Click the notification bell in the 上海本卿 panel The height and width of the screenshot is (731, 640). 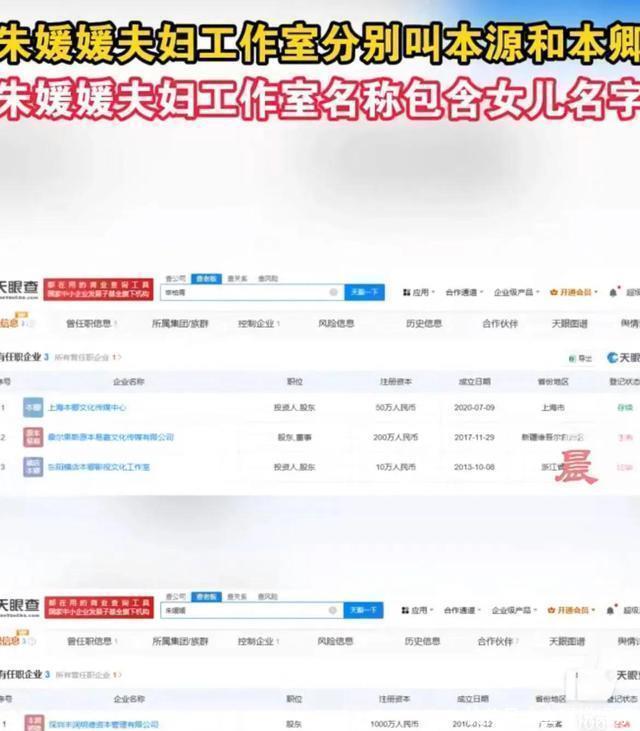pyautogui.click(x=614, y=292)
